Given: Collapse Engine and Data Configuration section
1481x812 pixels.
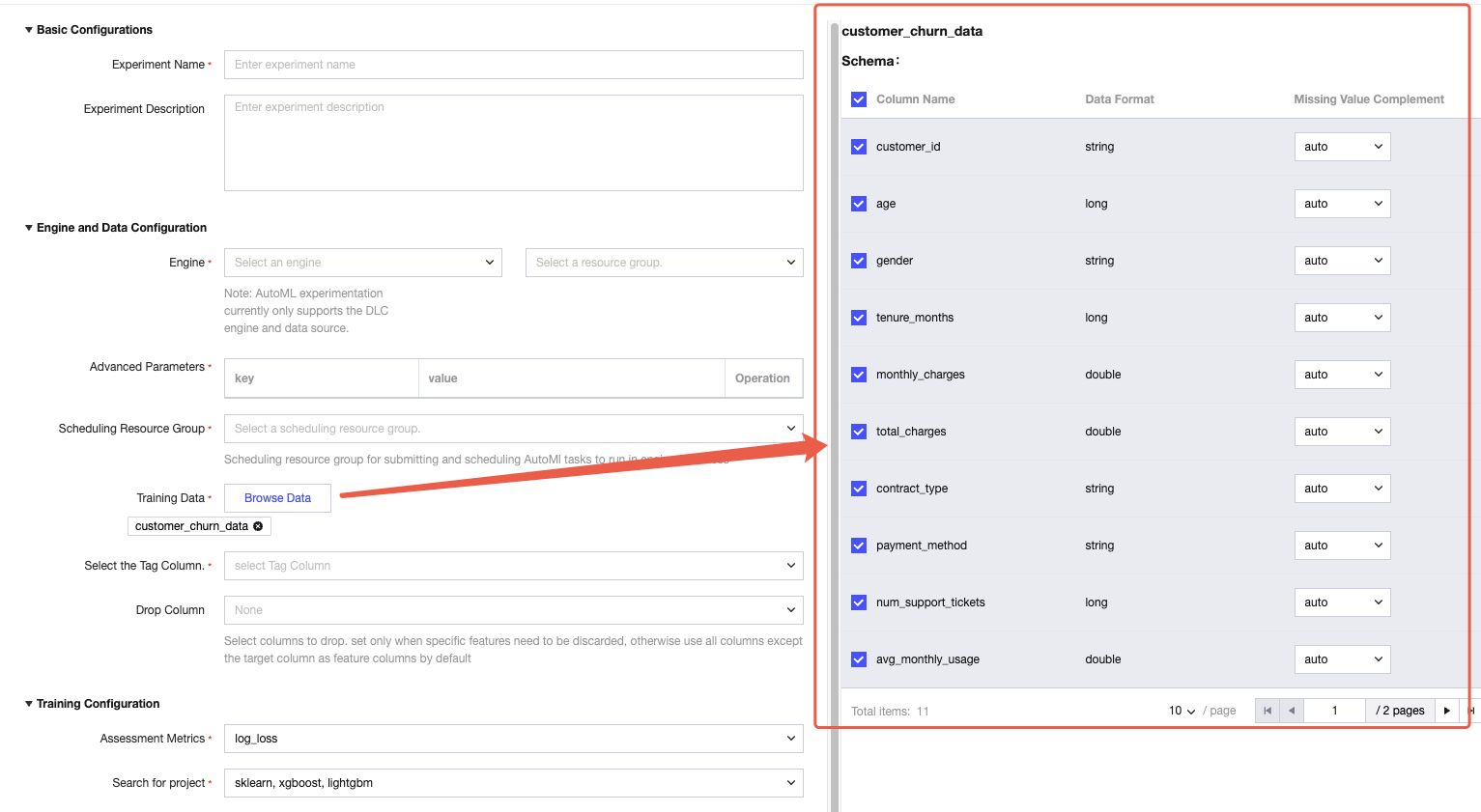Looking at the screenshot, I should 29,228.
